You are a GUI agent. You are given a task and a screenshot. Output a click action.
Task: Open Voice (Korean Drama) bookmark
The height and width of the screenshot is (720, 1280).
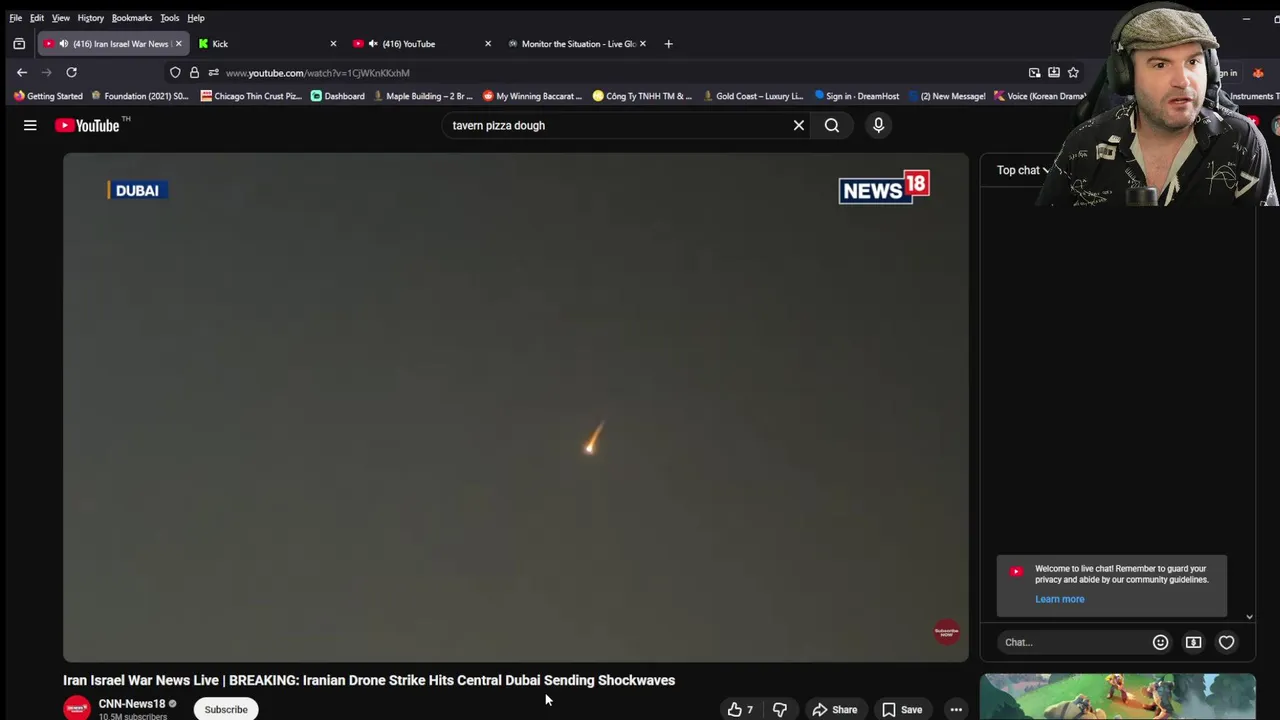(x=1040, y=96)
